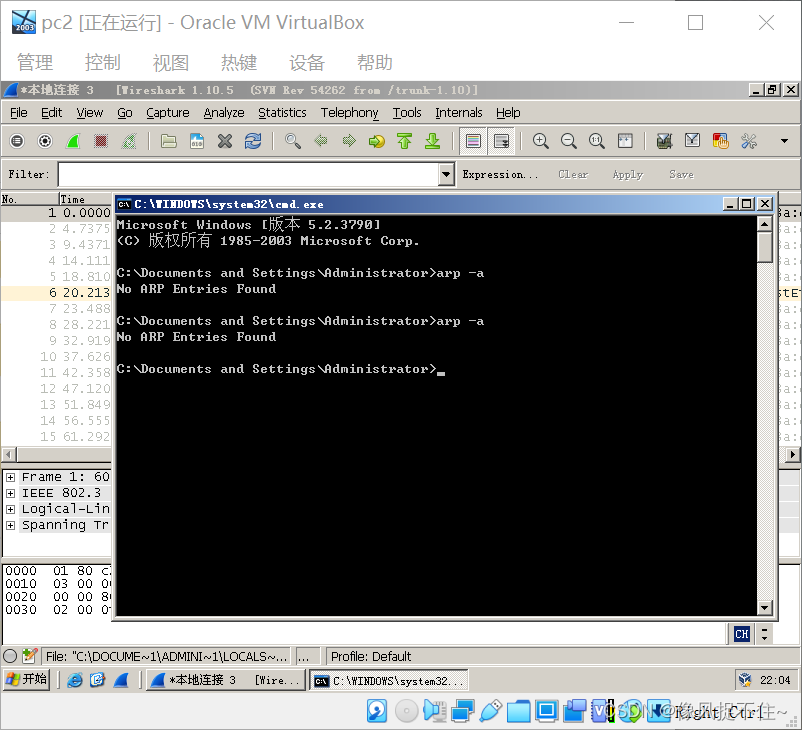Click the Time column header
Image resolution: width=802 pixels, height=730 pixels.
85,199
